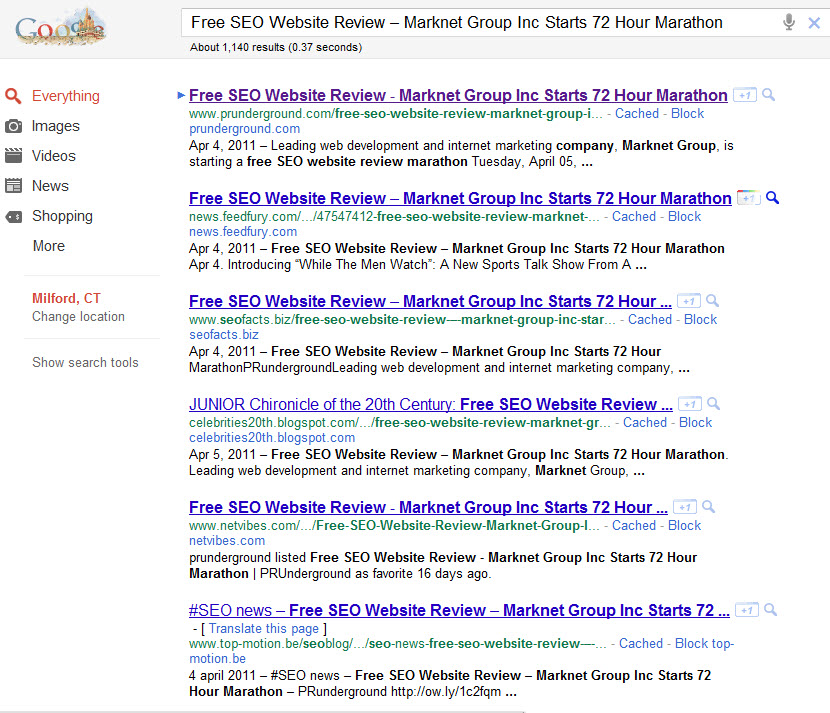Click the Images camera icon in sidebar
Viewport: 830px width, 713px height.
(x=13, y=126)
